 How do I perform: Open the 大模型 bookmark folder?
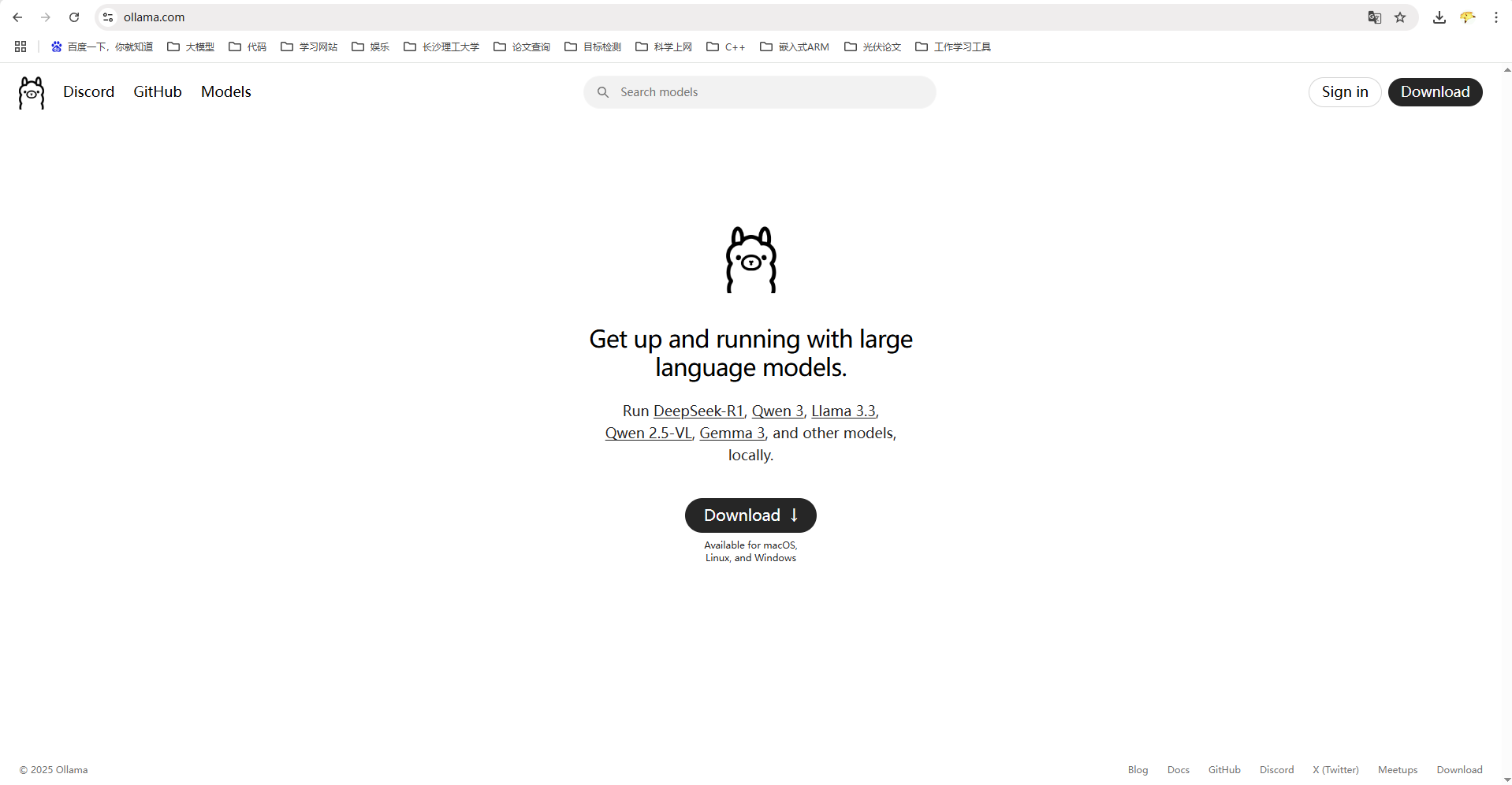tap(191, 47)
